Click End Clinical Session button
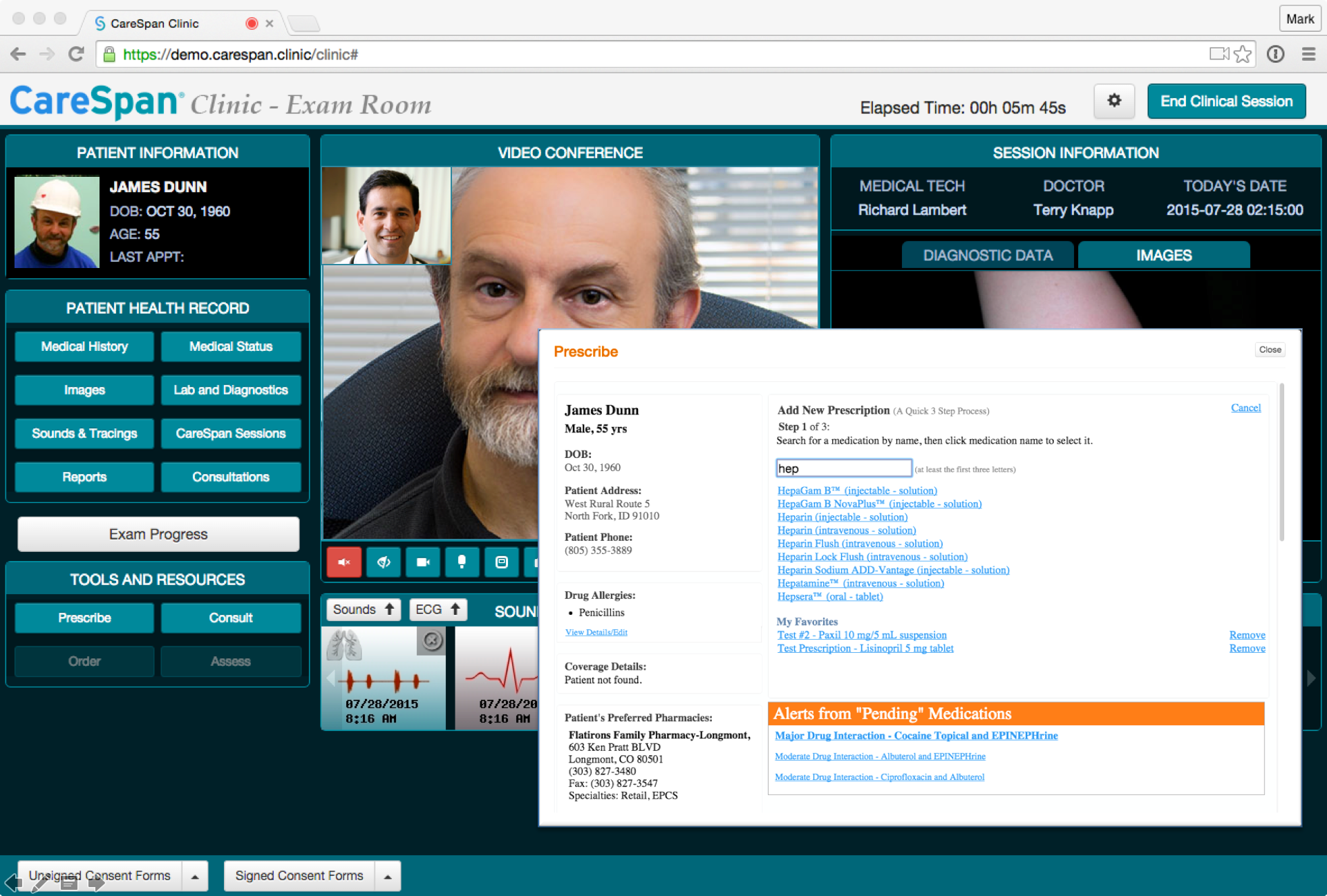1327x896 pixels. pos(1225,102)
